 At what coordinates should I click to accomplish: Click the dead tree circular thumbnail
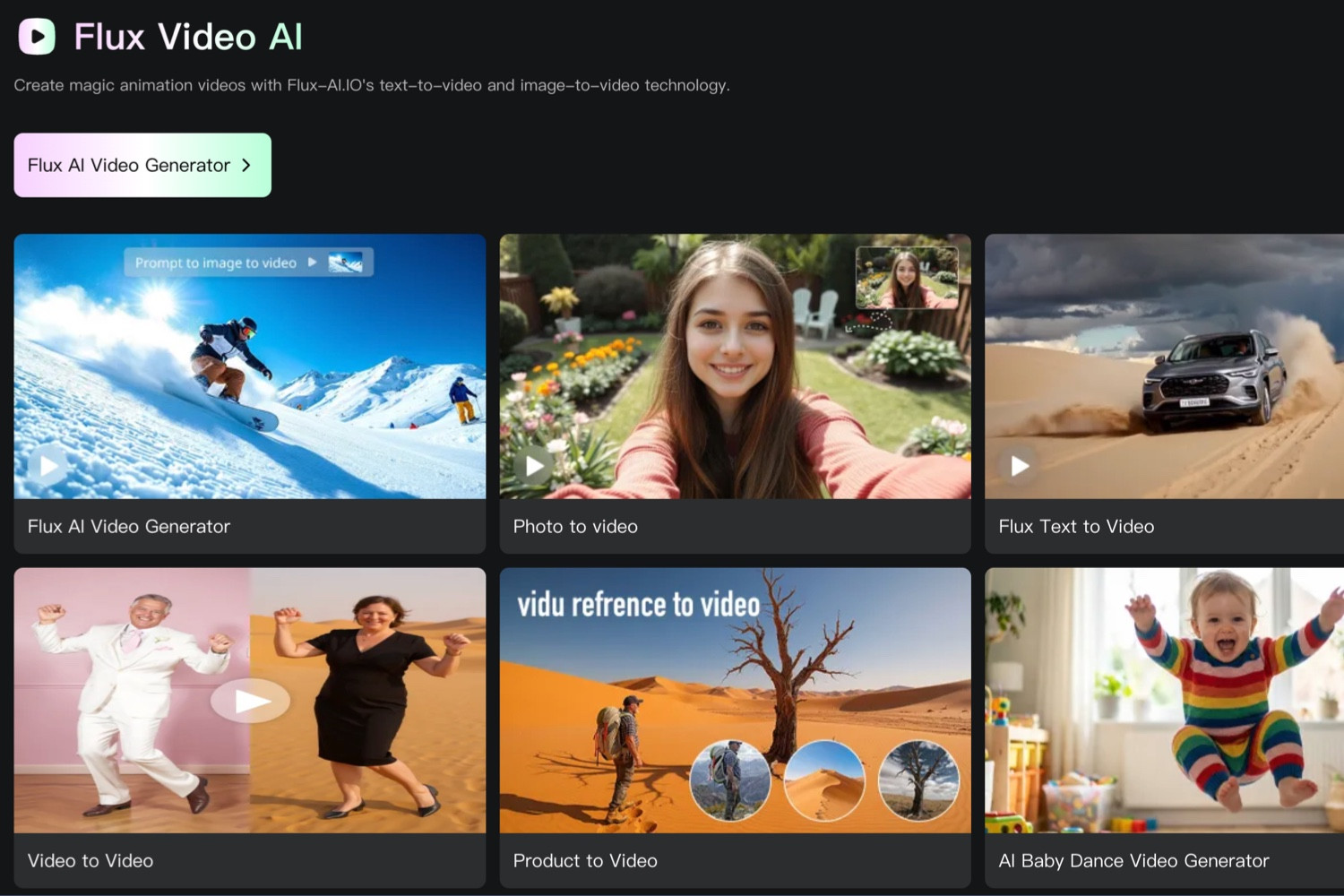(x=919, y=781)
